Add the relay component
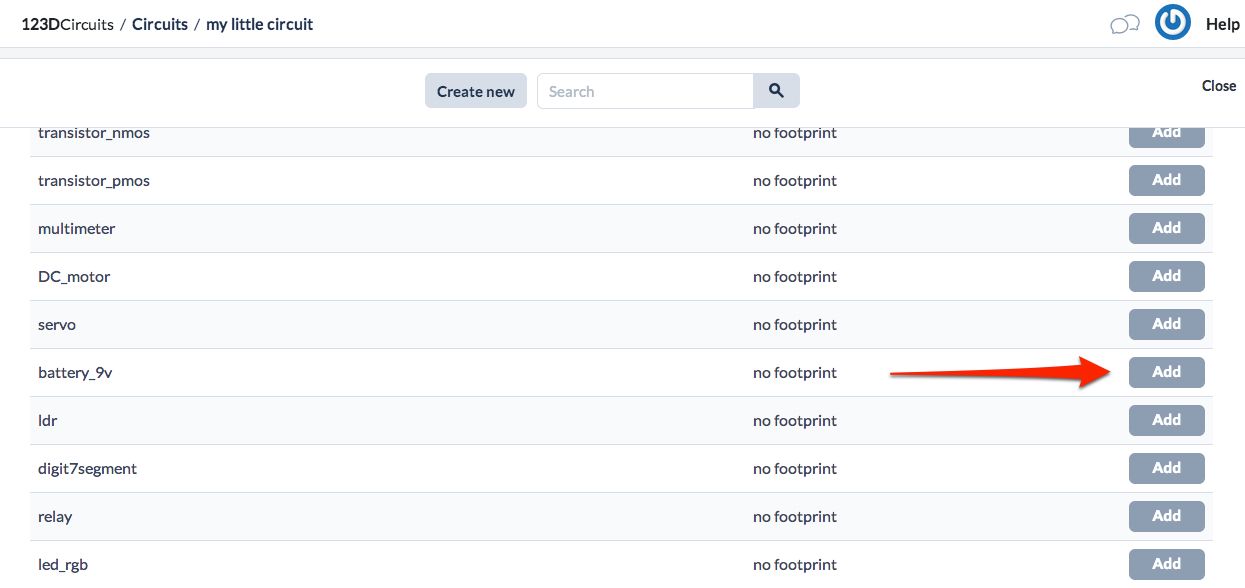Viewport: 1245px width, 588px height. click(1166, 516)
